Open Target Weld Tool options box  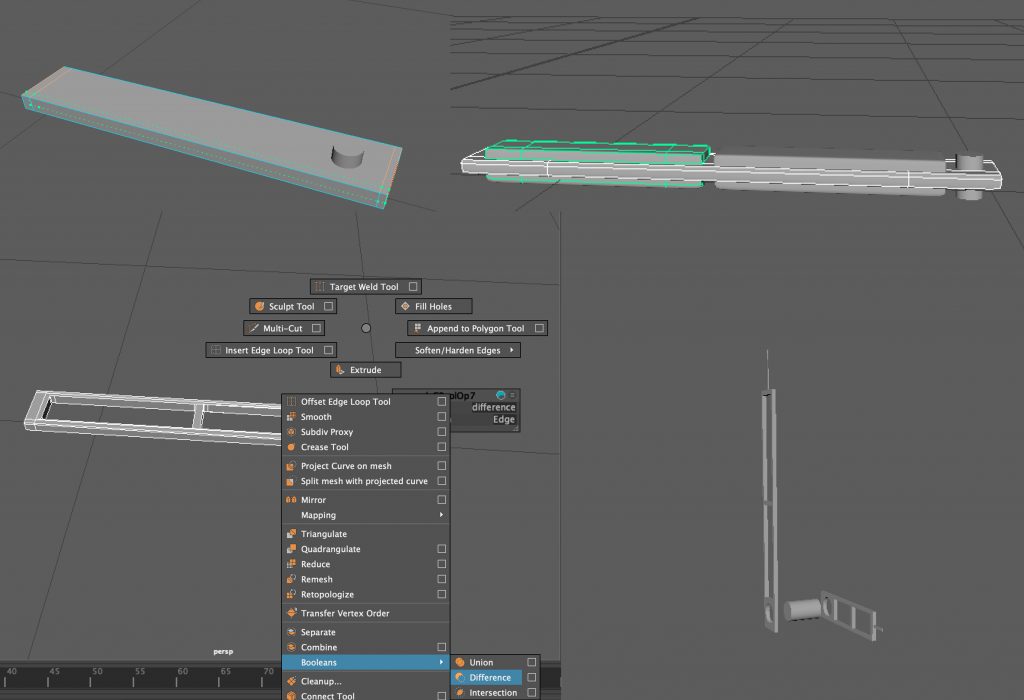pyautogui.click(x=413, y=287)
